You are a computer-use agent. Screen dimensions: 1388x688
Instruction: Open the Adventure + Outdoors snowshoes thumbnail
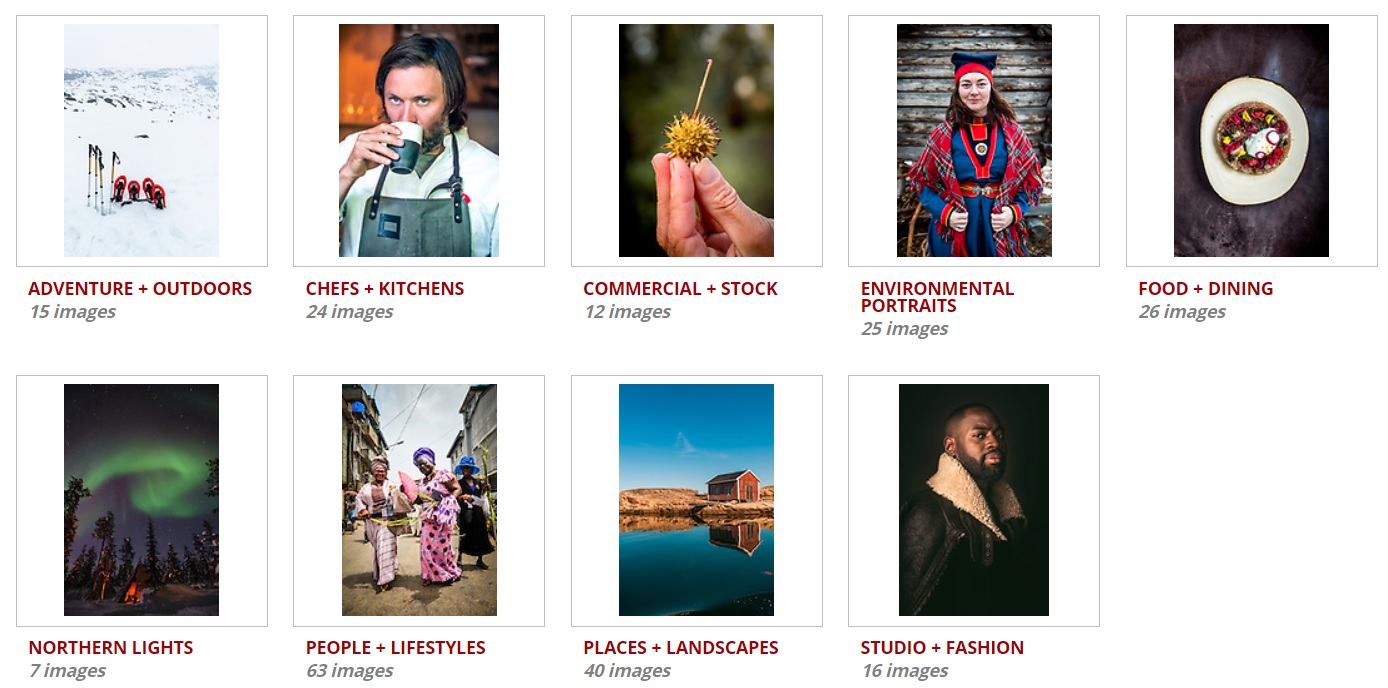click(x=141, y=140)
